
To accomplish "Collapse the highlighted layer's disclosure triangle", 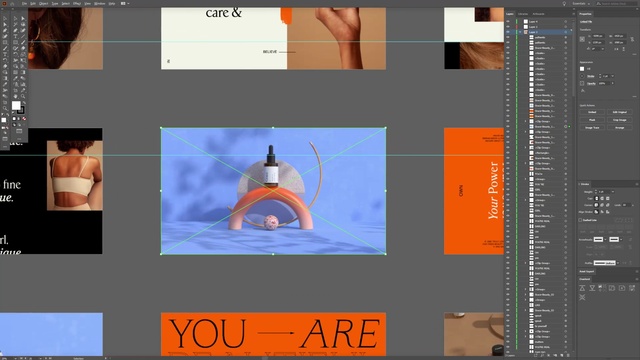I will point(520,32).
